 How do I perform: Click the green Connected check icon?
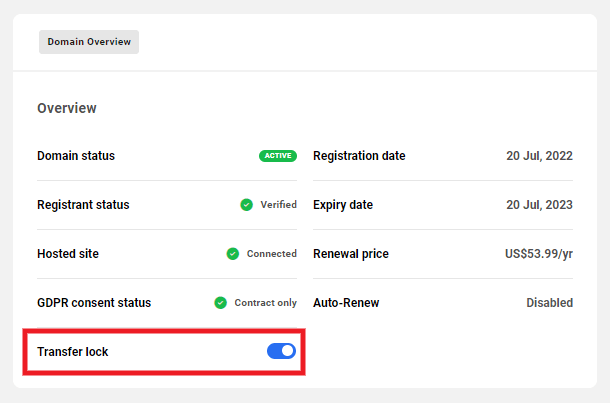coord(233,254)
